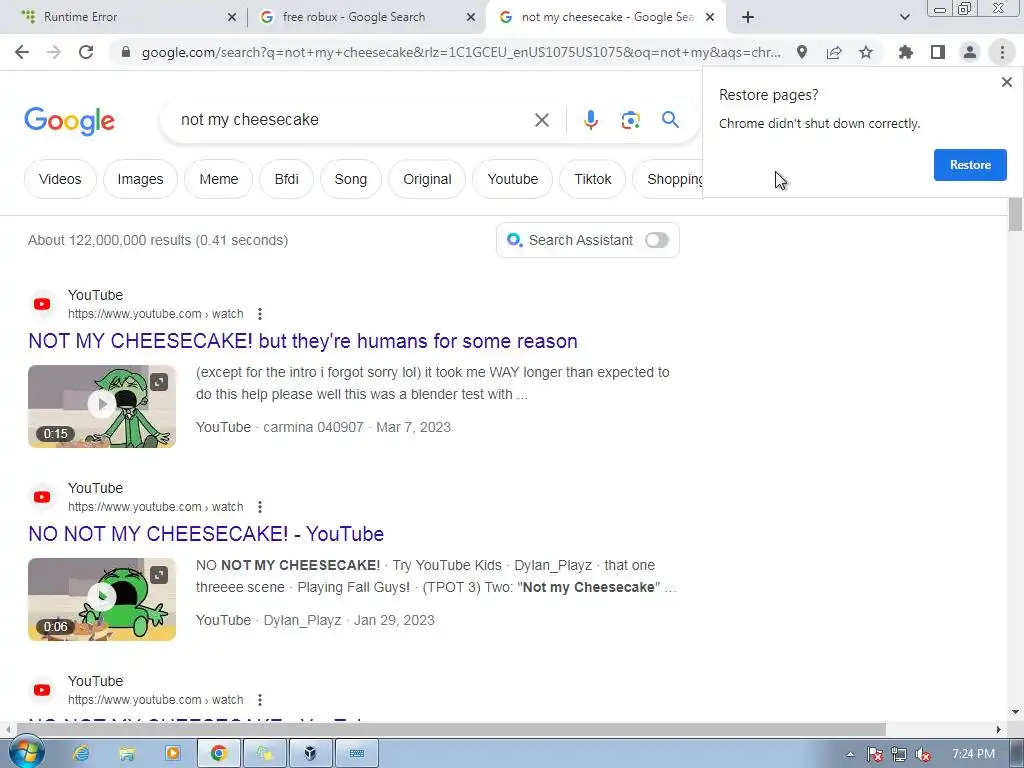Start voice search with the microphone icon

click(x=590, y=120)
